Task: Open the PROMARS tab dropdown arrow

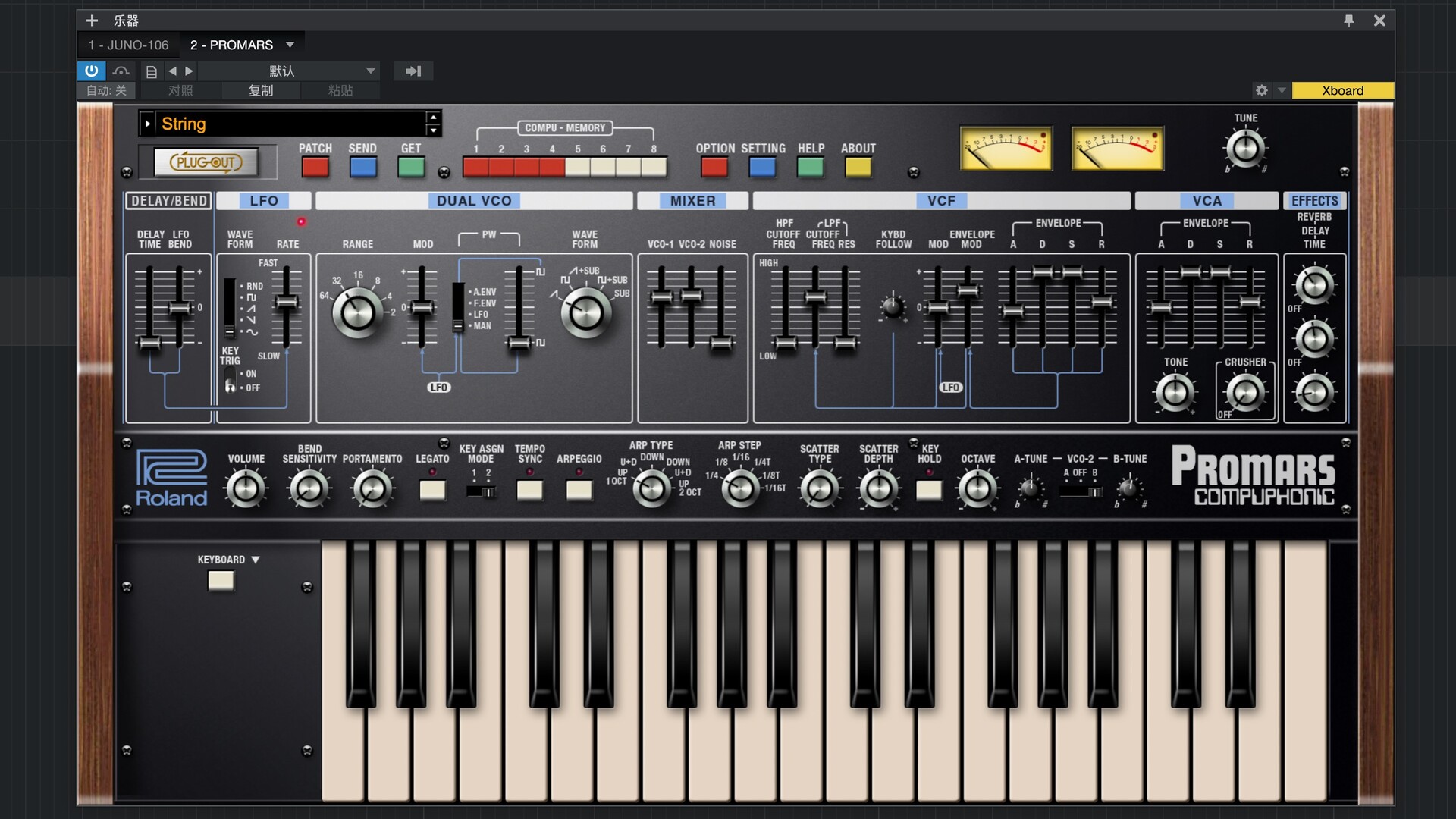Action: click(290, 45)
